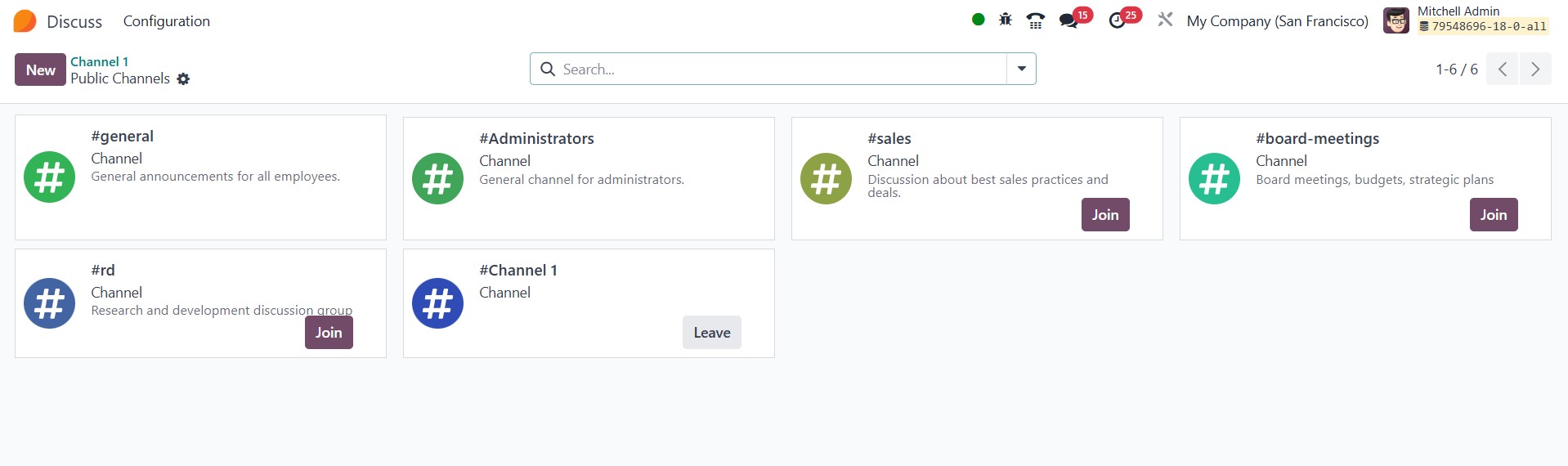
Task: Follow the Channel 1 breadcrumb link
Action: click(x=99, y=61)
